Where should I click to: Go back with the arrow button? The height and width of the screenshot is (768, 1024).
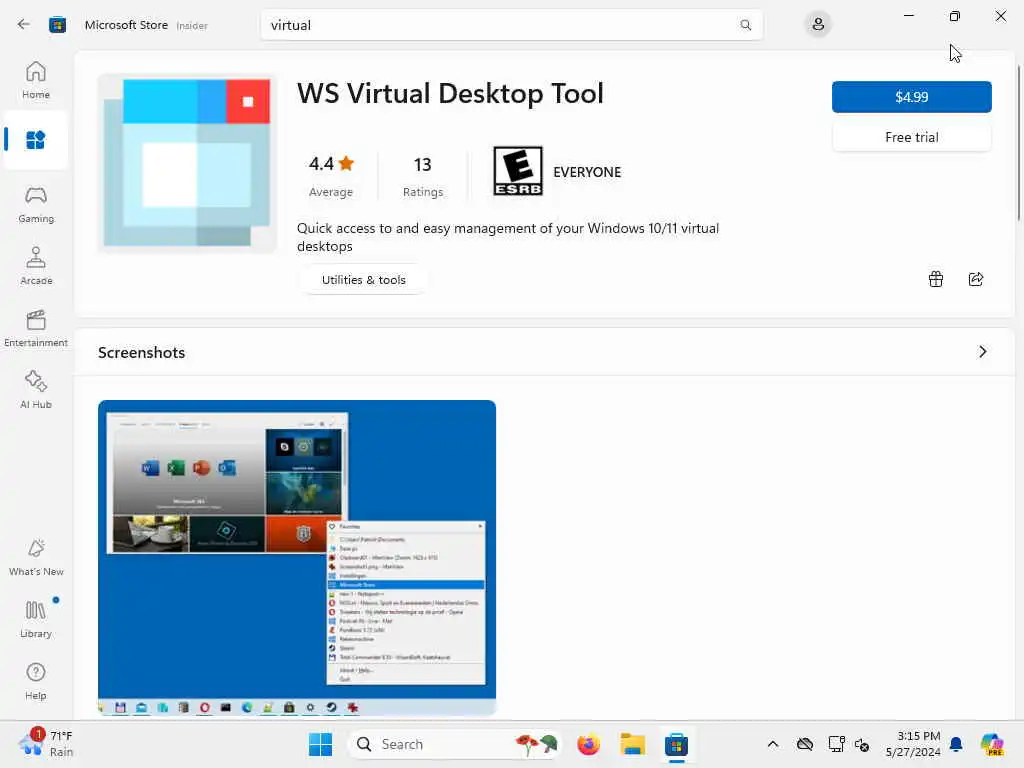pos(24,25)
